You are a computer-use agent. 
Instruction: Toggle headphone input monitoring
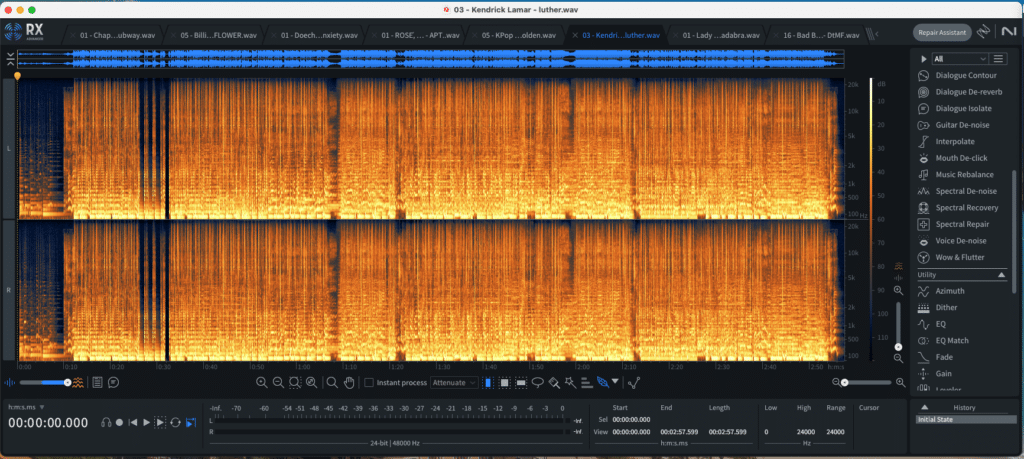click(106, 422)
